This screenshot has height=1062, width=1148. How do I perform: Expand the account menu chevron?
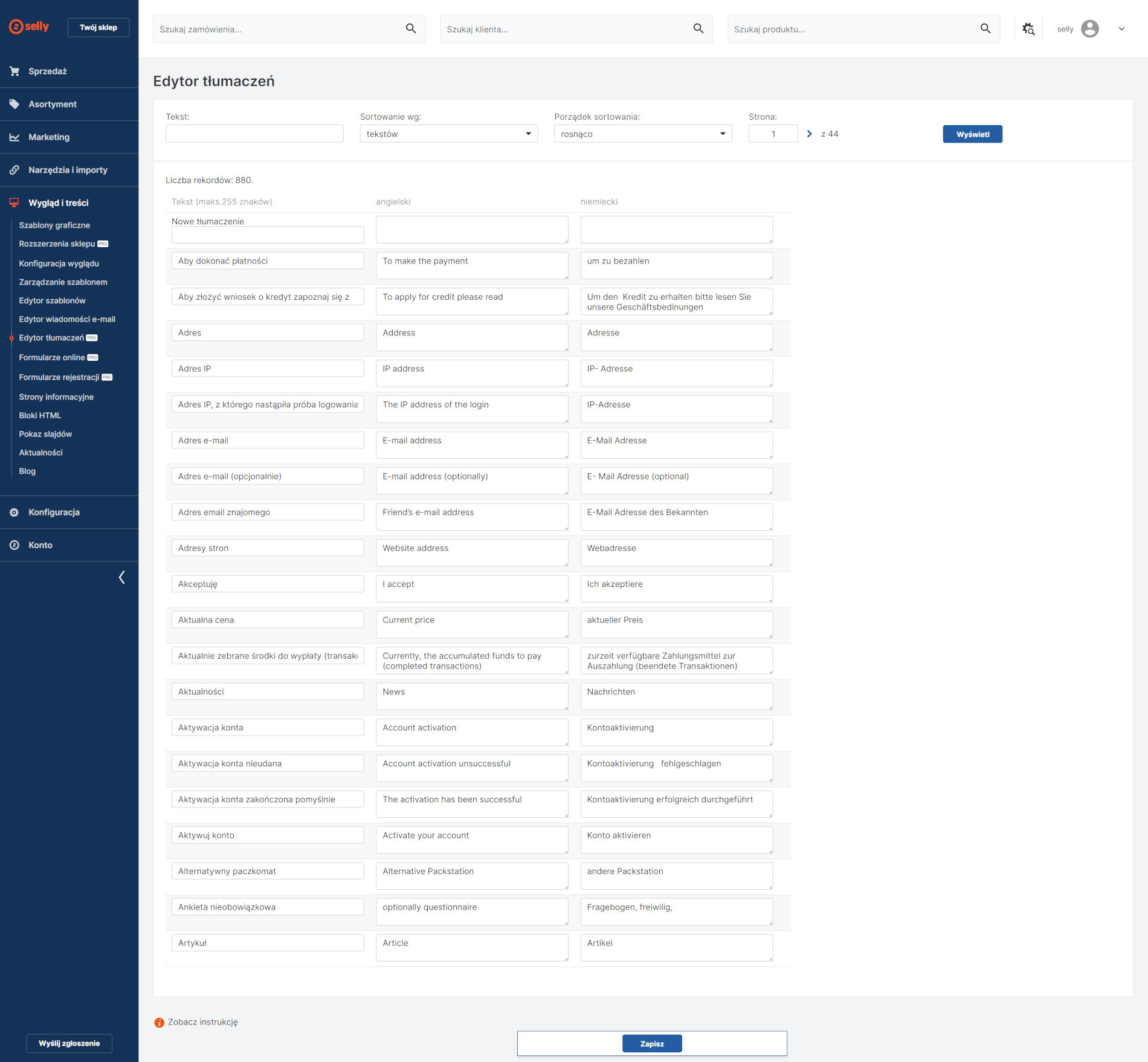tap(1121, 28)
